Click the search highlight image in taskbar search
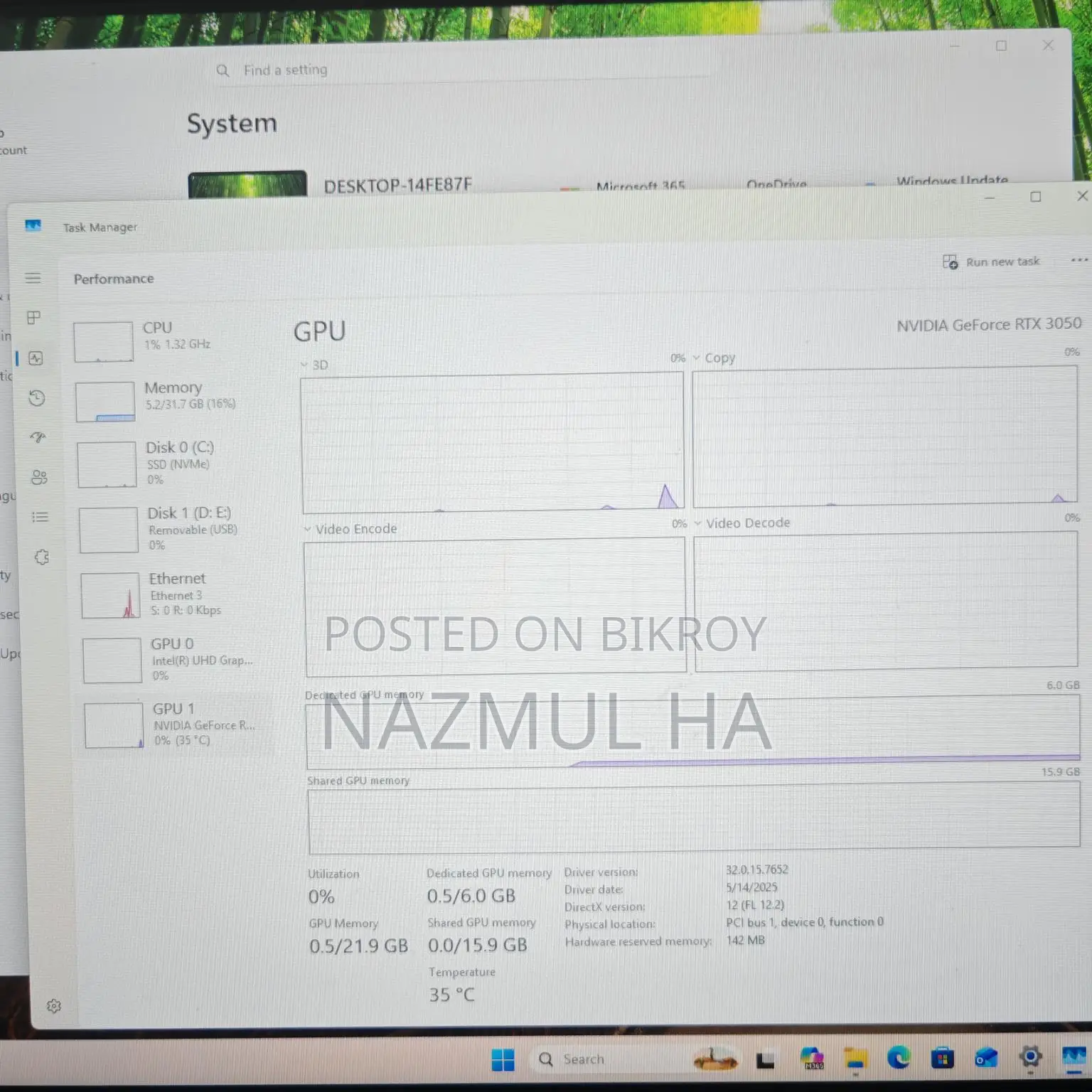This screenshot has width=1092, height=1092. tap(715, 1059)
